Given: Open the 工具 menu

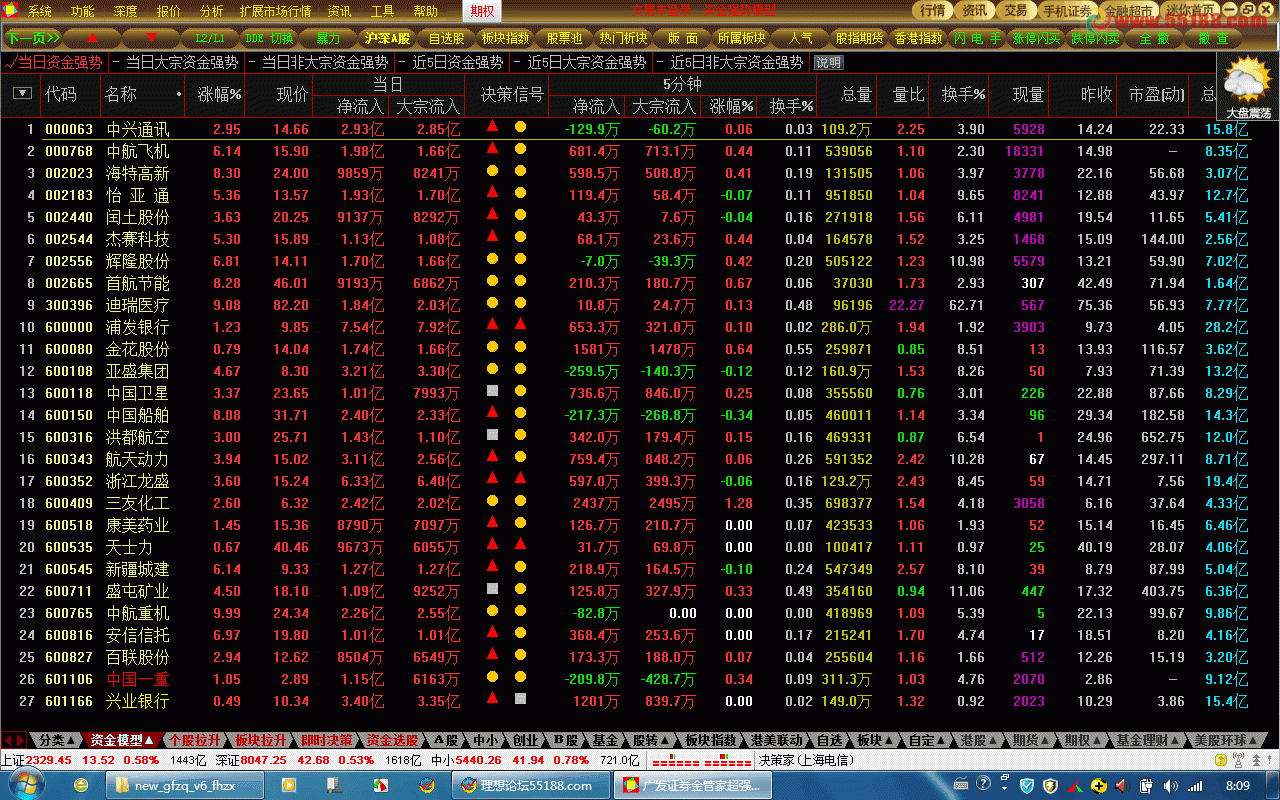Looking at the screenshot, I should 382,12.
